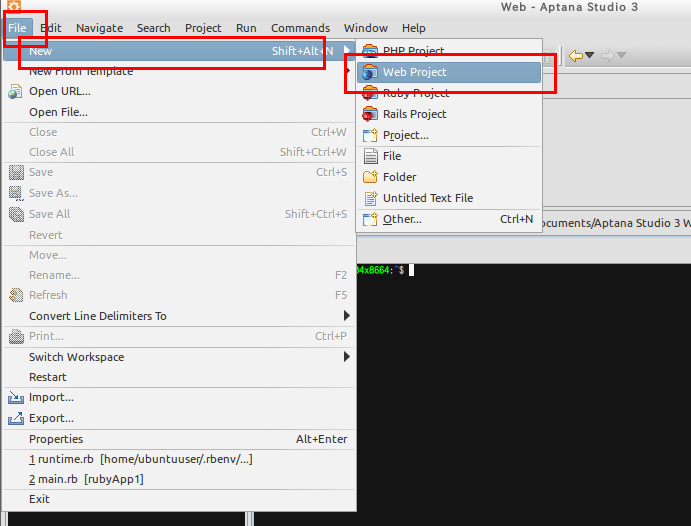Image resolution: width=691 pixels, height=526 pixels.
Task: Open the Navigate menu
Action: [x=100, y=28]
